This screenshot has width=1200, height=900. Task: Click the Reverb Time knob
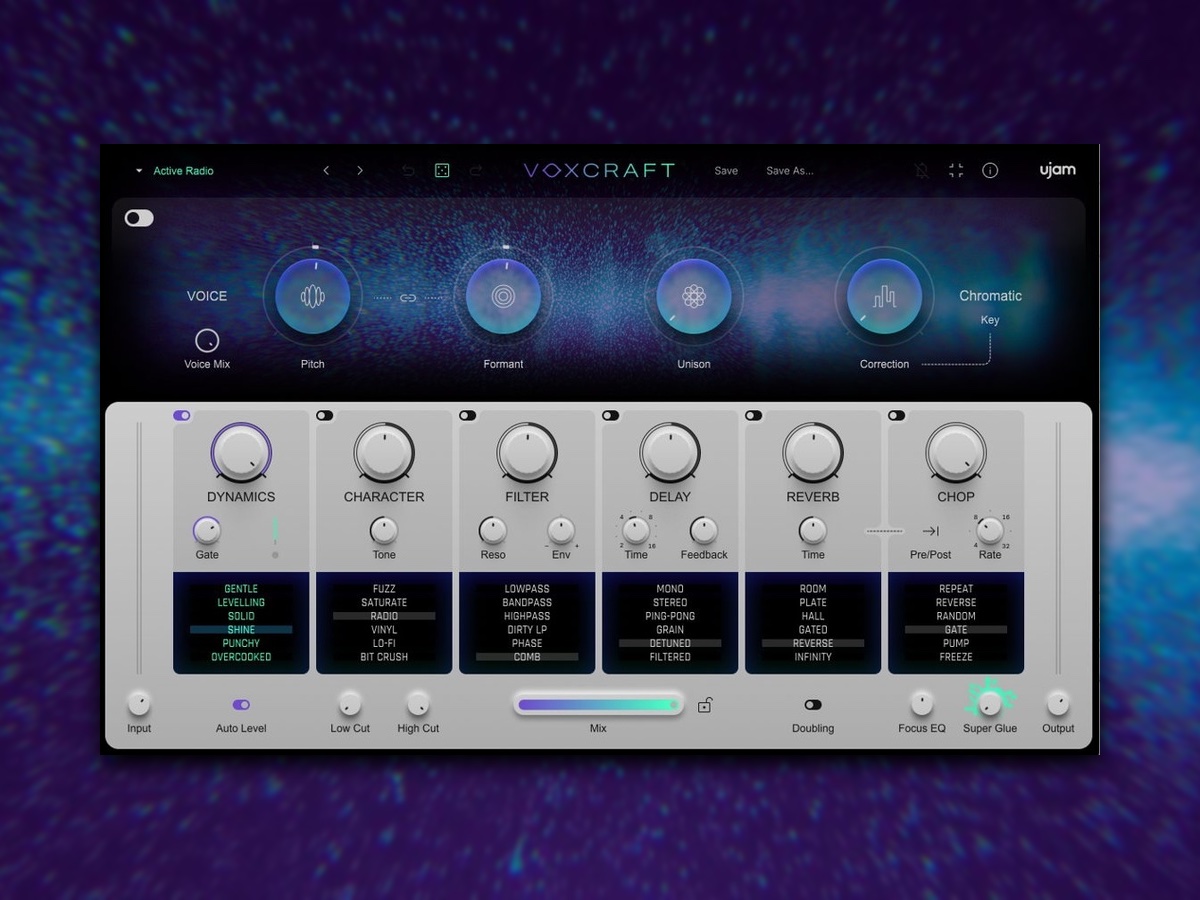pyautogui.click(x=813, y=530)
